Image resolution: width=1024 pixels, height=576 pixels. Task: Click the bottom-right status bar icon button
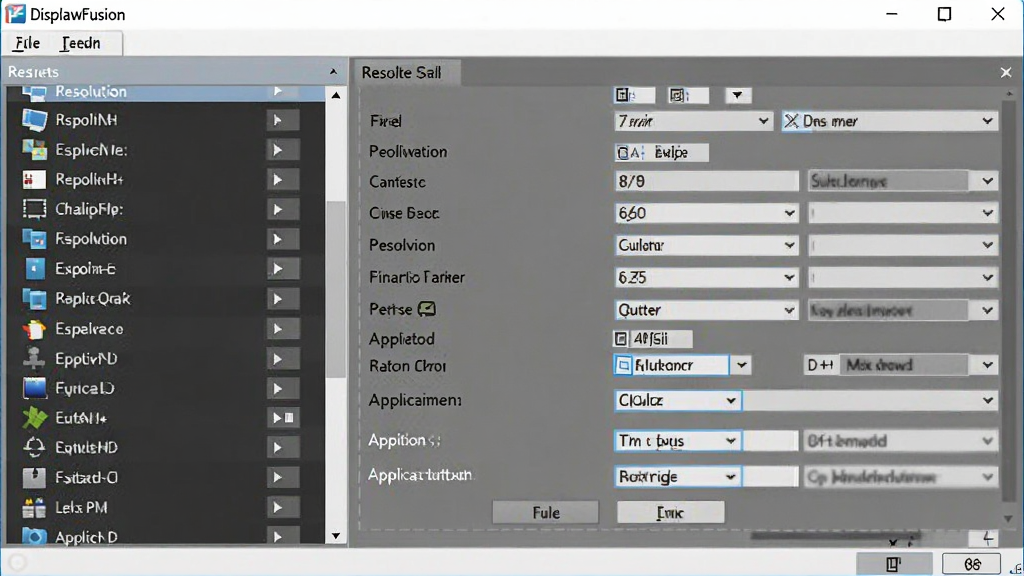tap(1016, 568)
